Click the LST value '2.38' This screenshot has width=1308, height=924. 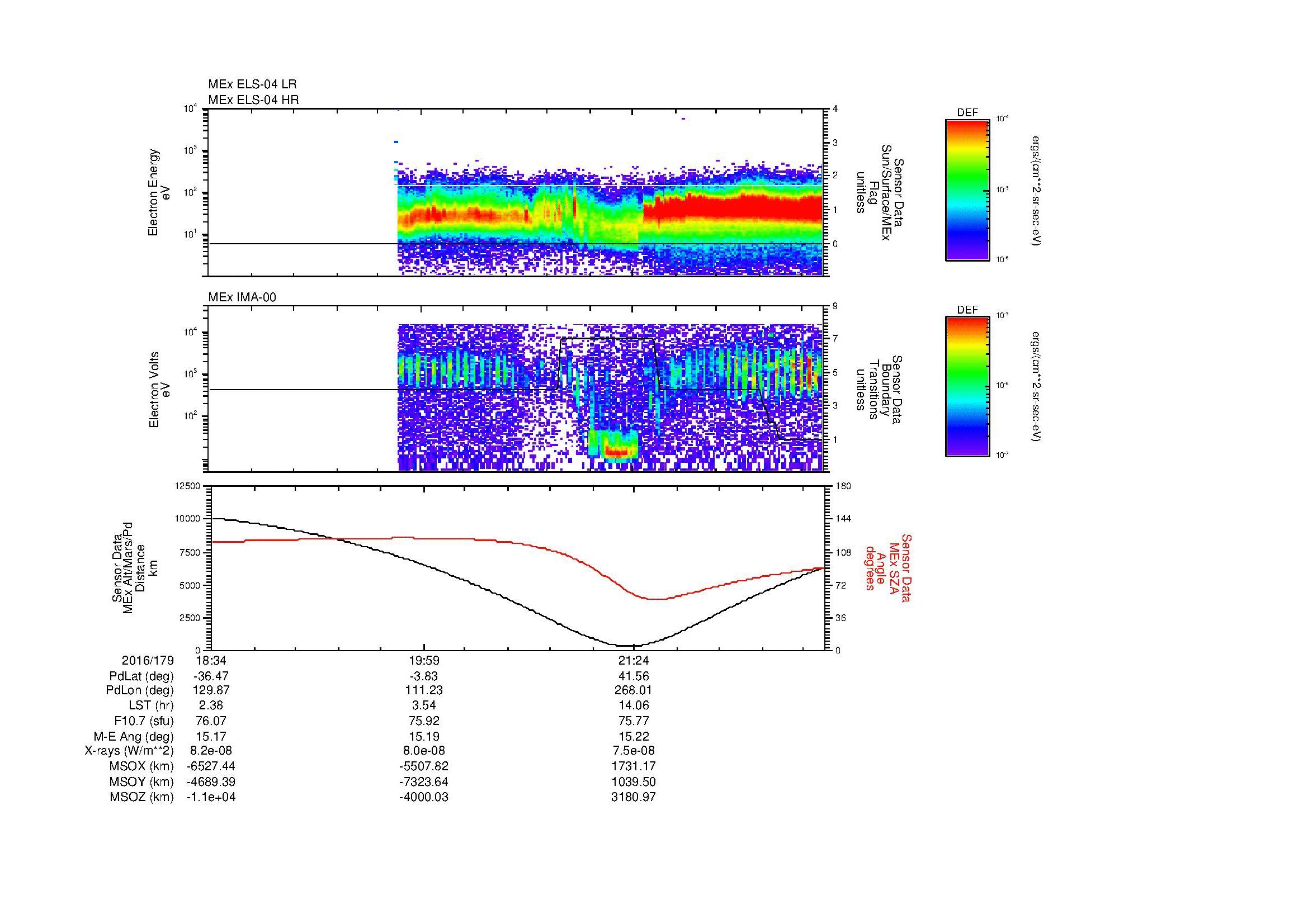(211, 706)
